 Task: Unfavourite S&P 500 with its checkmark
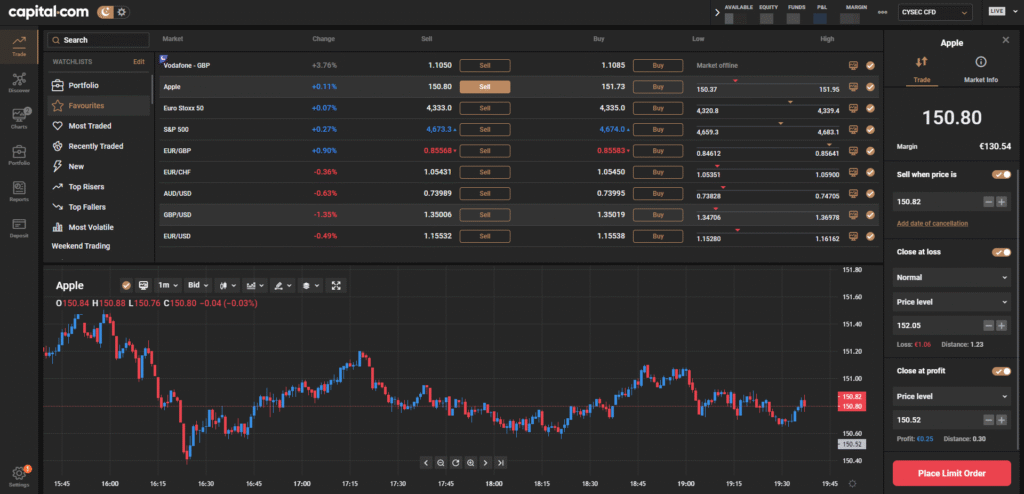coord(870,129)
